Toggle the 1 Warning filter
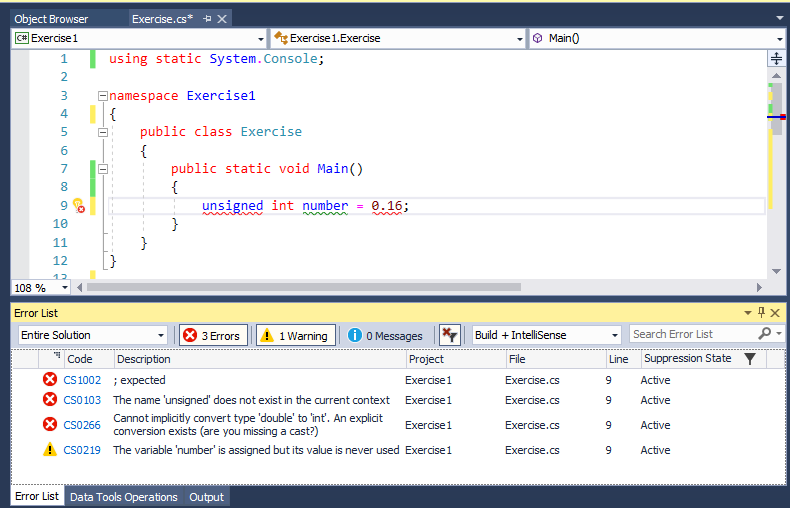The height and width of the screenshot is (508, 790). tap(296, 335)
